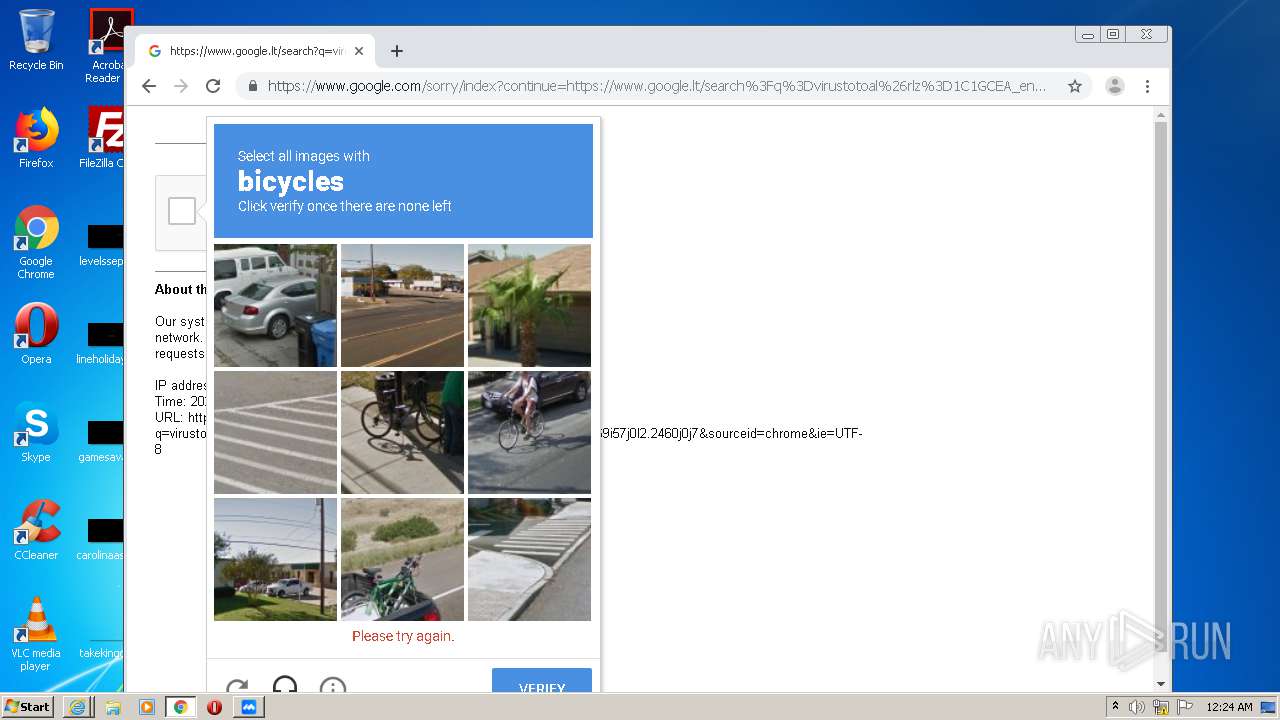Go back in Chrome
Viewport: 1280px width, 720px height.
click(149, 86)
